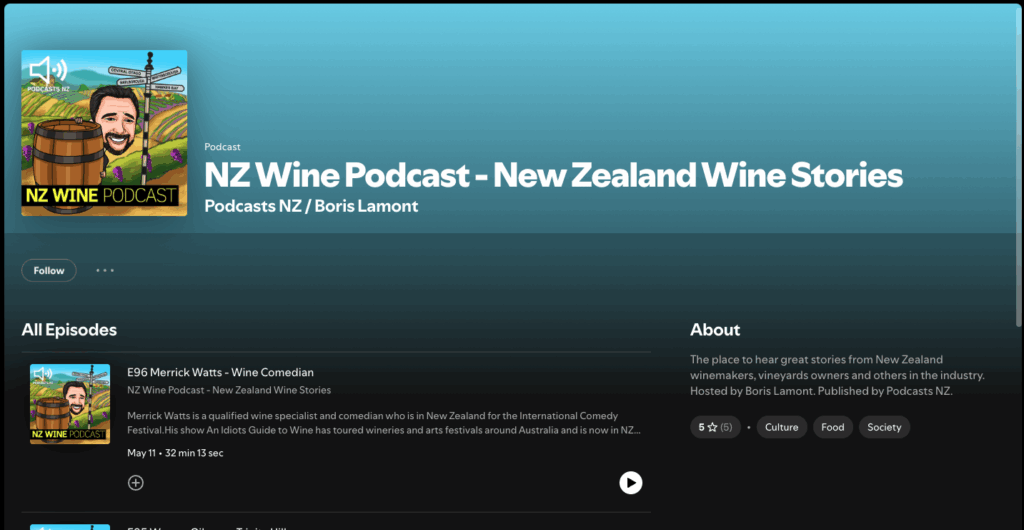
Task: Click the show name under the E96 title
Action: click(x=229, y=390)
